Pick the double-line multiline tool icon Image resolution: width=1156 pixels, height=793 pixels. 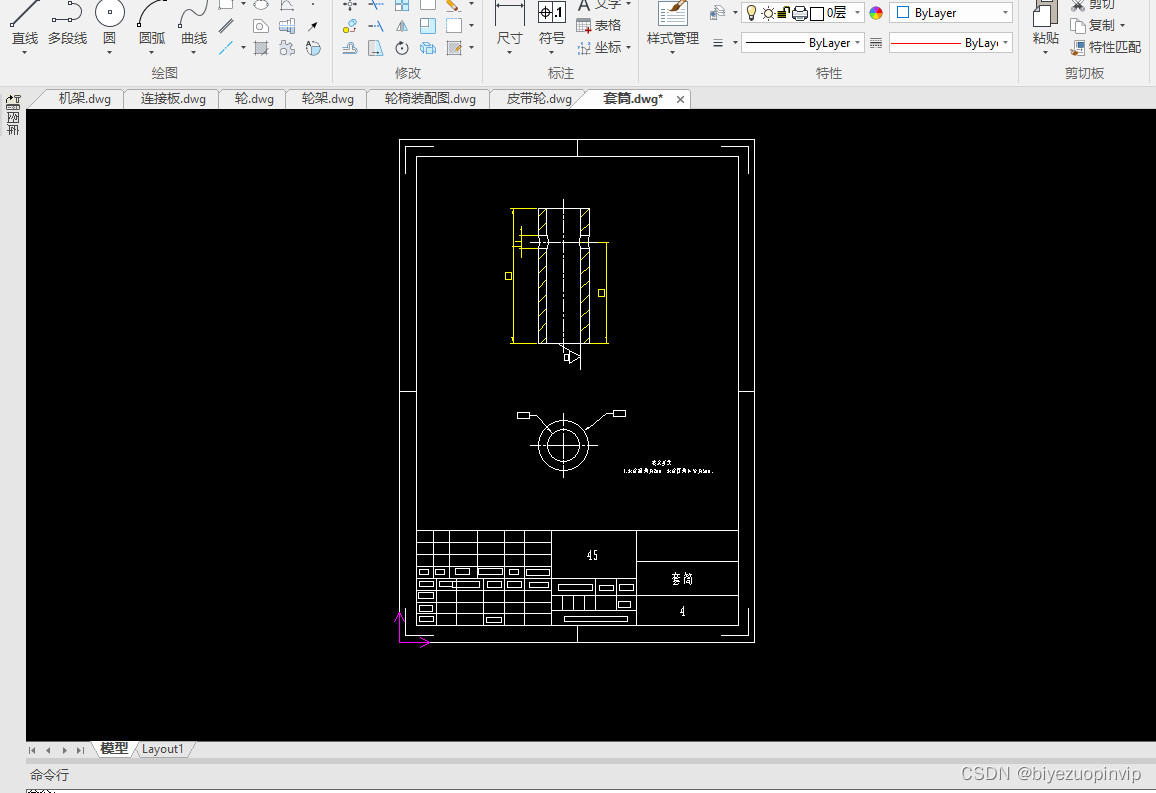226,27
